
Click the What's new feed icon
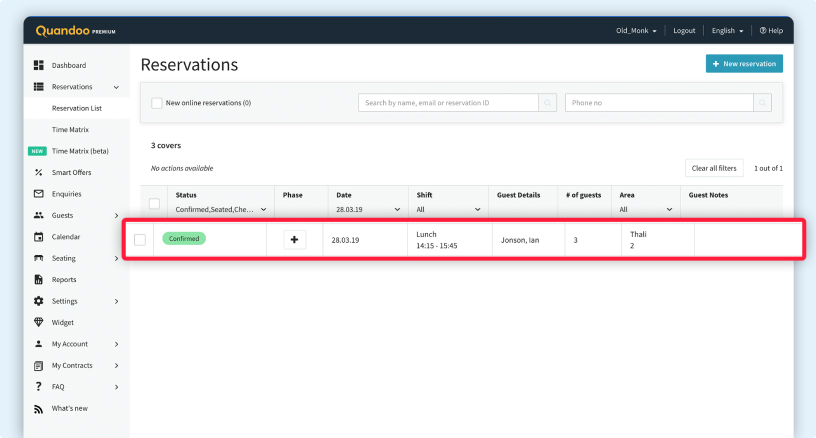tap(38, 408)
